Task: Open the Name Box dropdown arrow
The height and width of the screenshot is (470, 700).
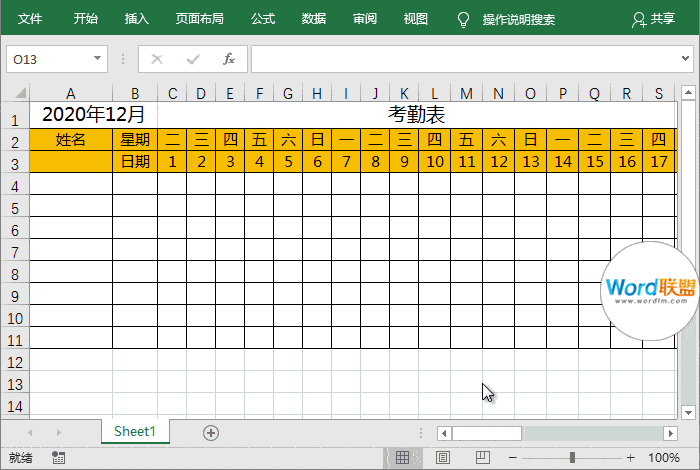Action: point(97,58)
